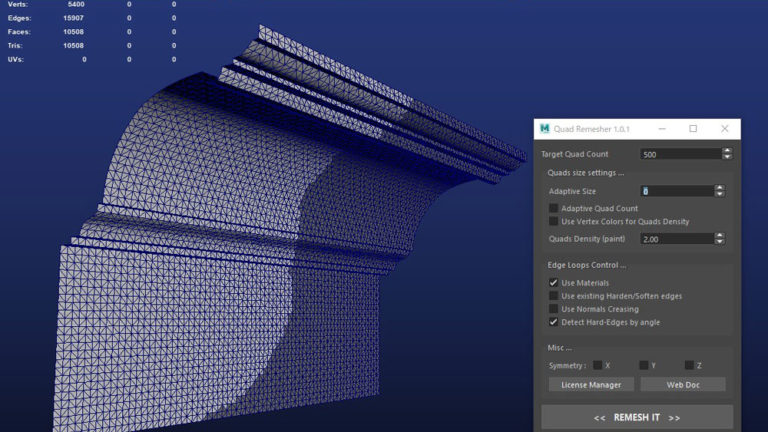768x432 pixels.
Task: Click the Maya logo icon in title bar
Action: (x=545, y=129)
